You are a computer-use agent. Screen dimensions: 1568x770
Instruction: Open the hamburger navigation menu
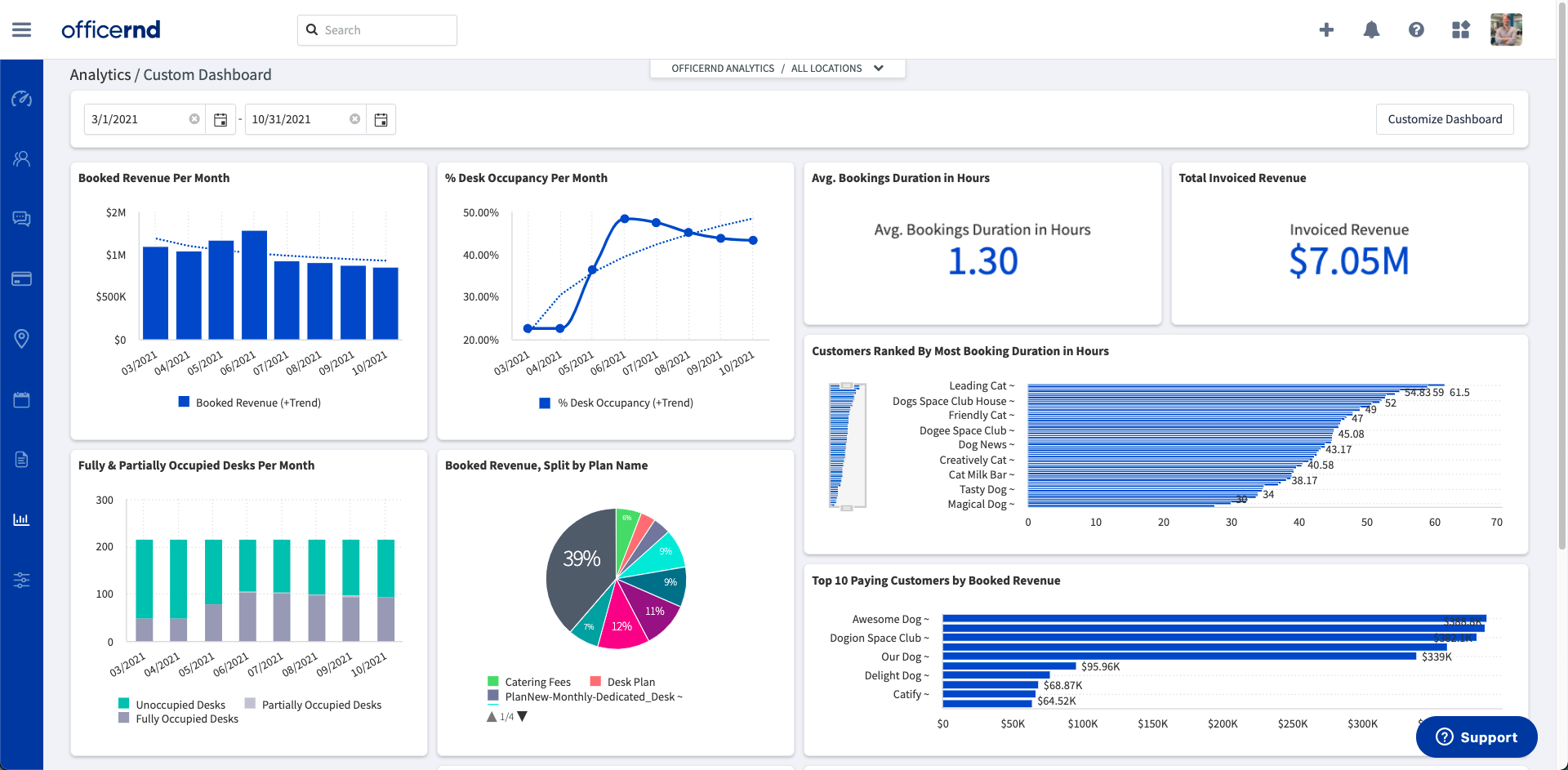coord(22,29)
